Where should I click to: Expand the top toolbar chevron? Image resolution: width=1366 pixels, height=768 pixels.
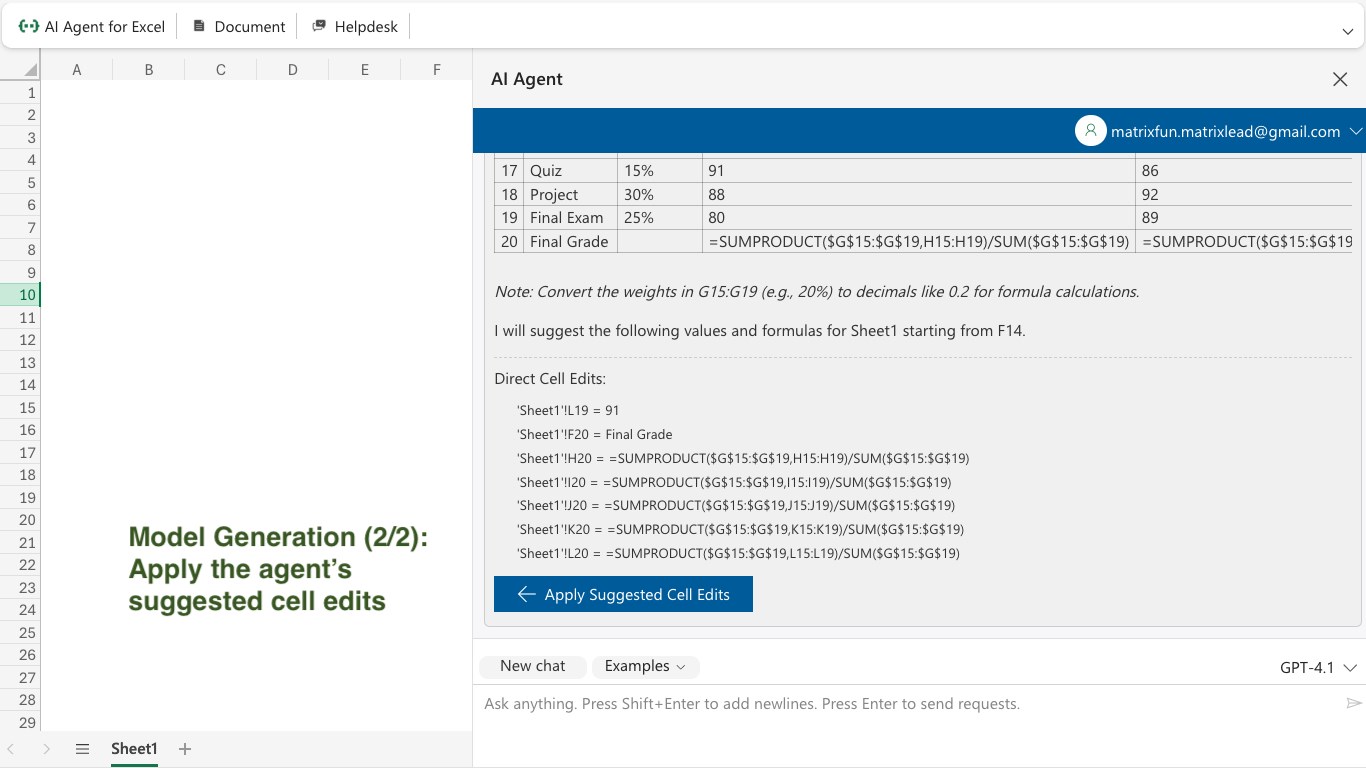tap(1347, 31)
